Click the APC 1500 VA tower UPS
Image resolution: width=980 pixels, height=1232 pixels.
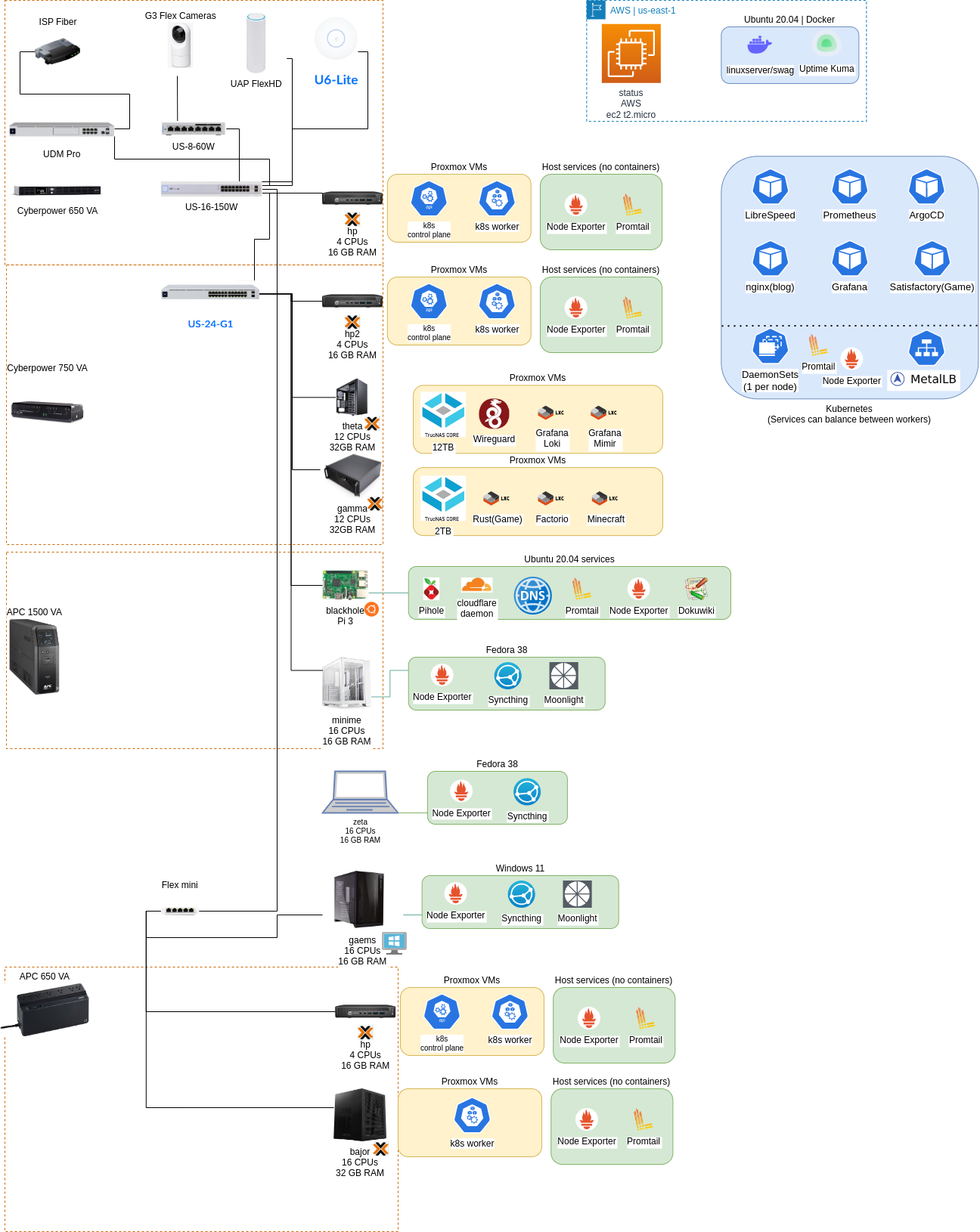[34, 657]
